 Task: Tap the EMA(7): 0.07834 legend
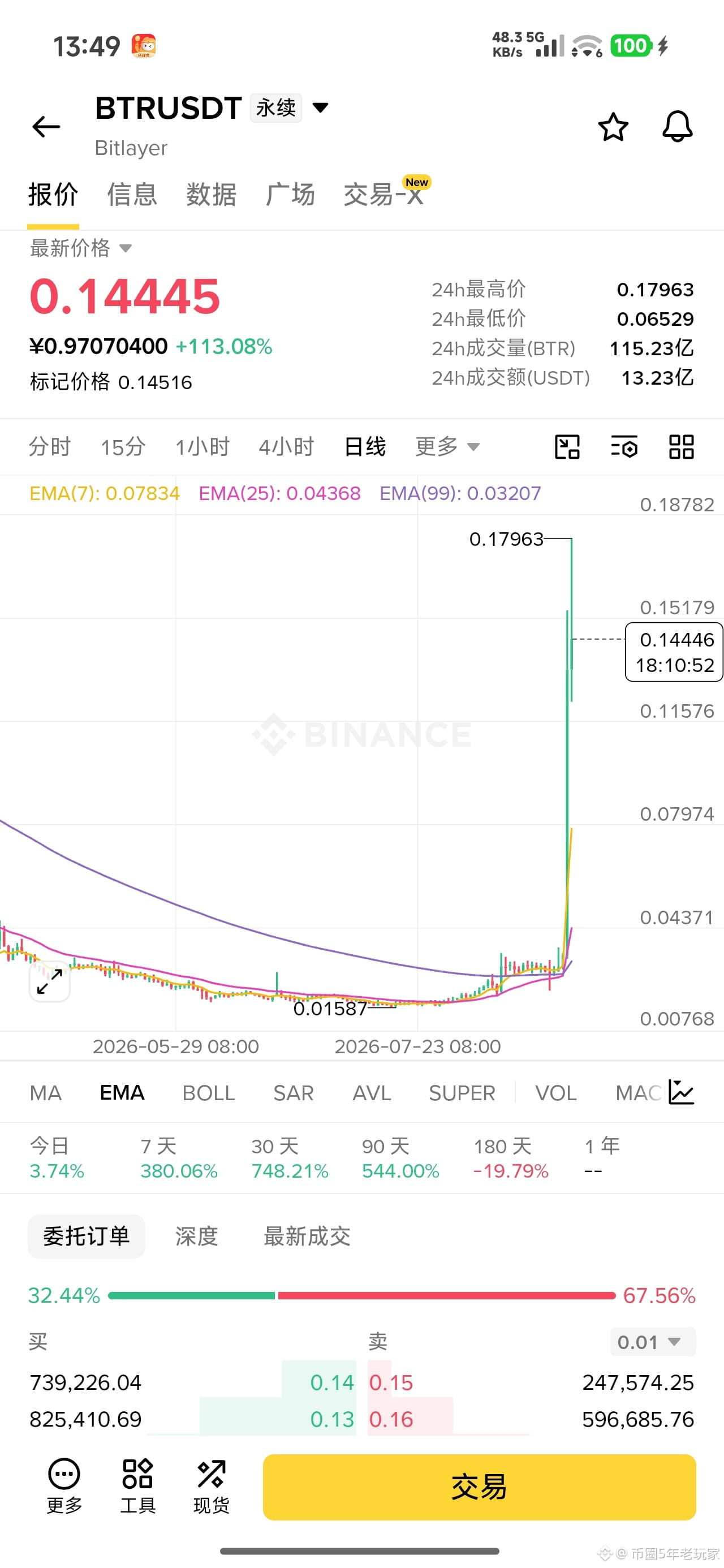tap(105, 493)
